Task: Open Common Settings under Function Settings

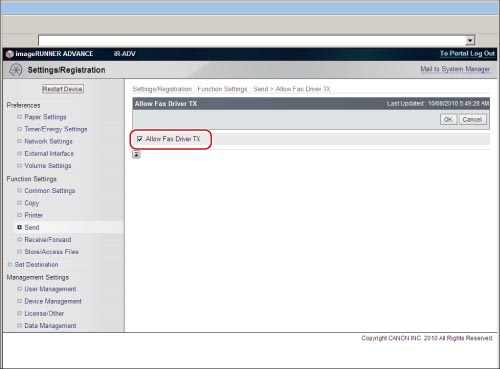Action: pos(50,191)
